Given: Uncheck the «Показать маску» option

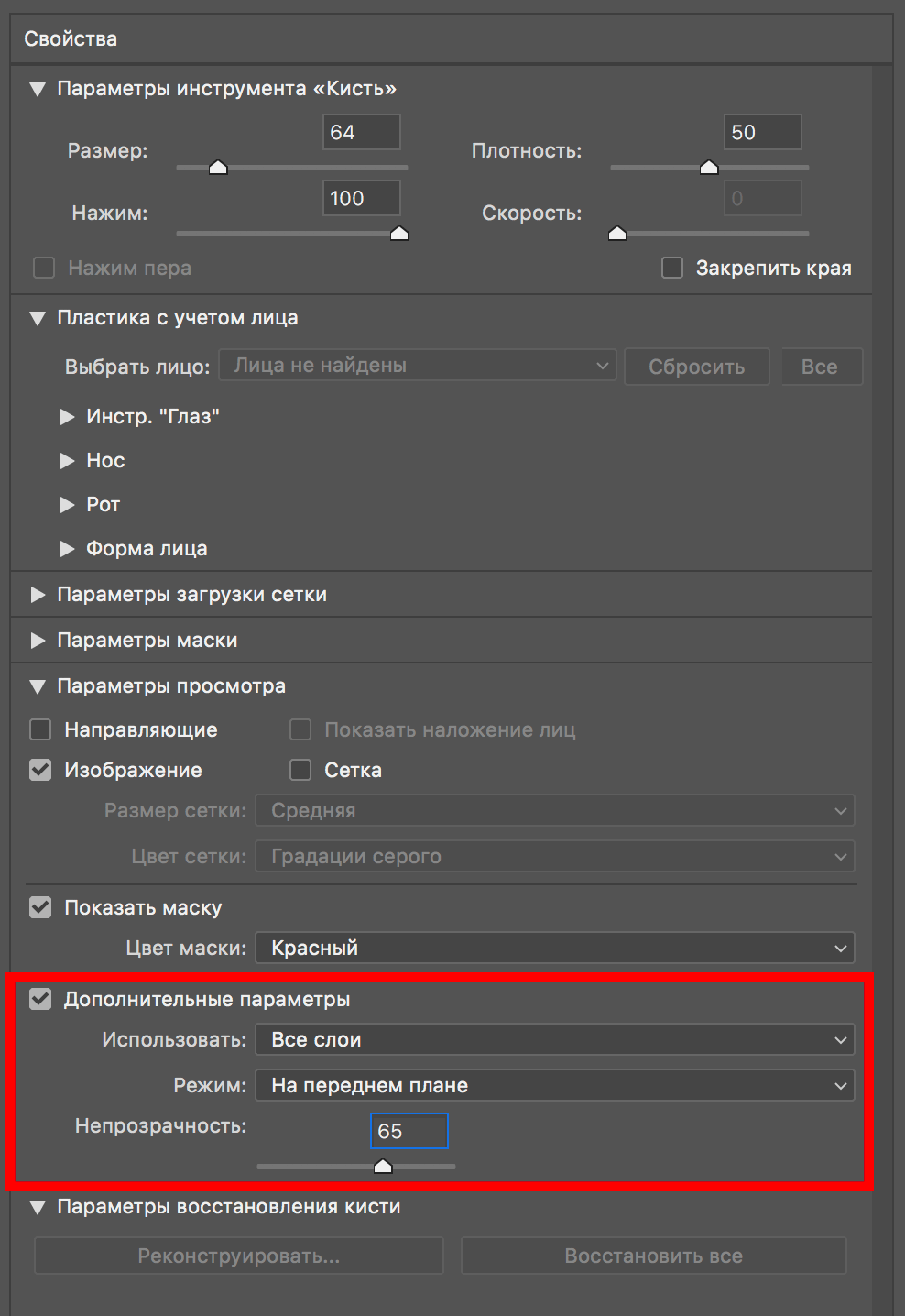Looking at the screenshot, I should (x=40, y=907).
